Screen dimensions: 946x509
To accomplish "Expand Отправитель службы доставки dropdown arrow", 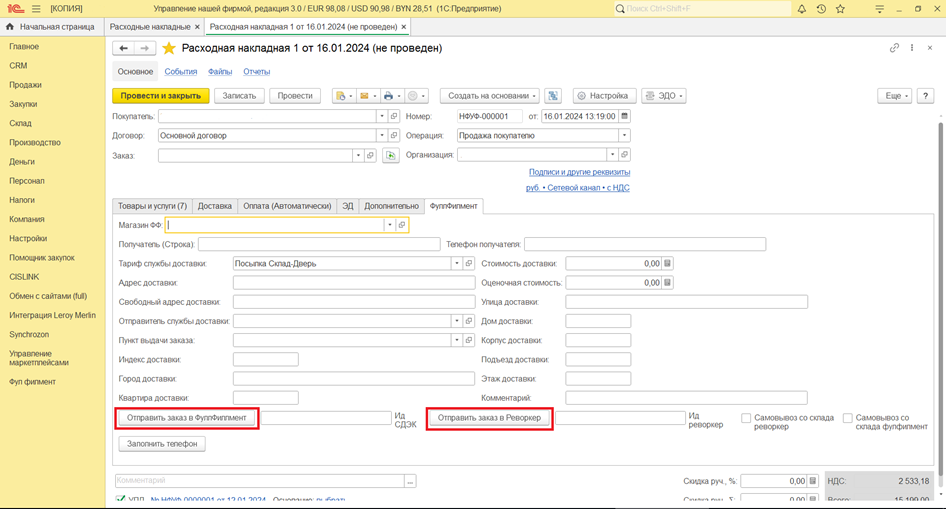I will pyautogui.click(x=457, y=321).
